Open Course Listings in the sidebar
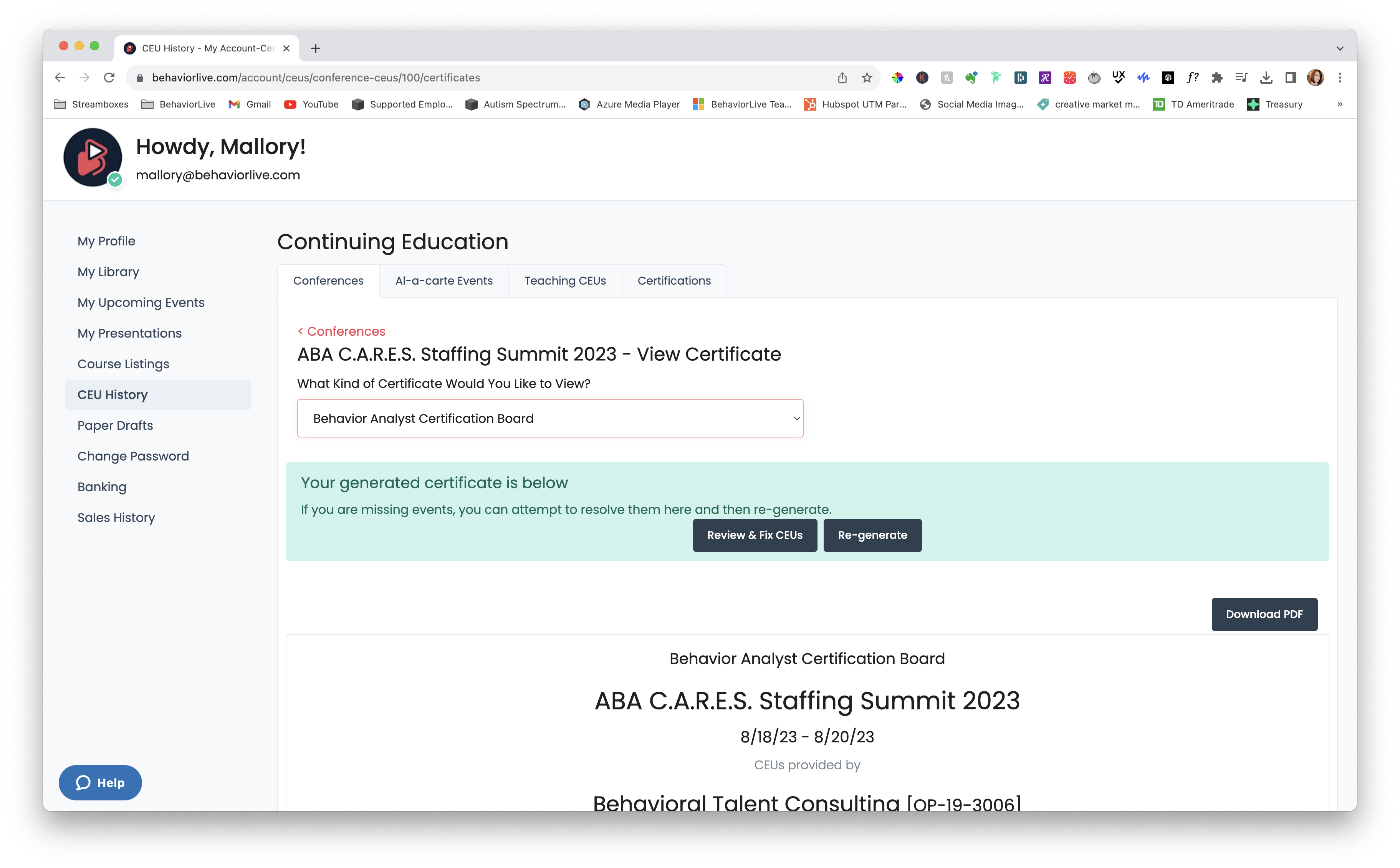This screenshot has width=1400, height=868. 123,364
